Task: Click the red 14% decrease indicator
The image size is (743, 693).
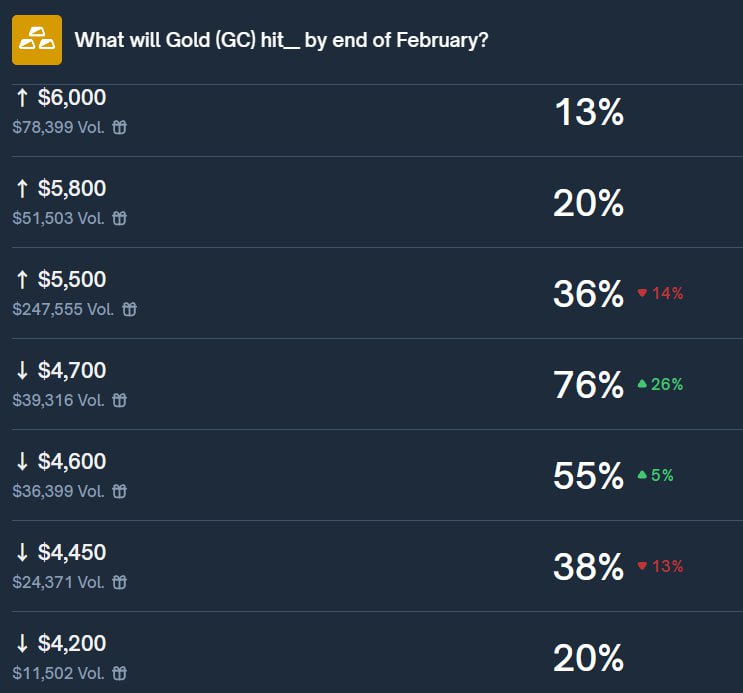Action: click(660, 294)
